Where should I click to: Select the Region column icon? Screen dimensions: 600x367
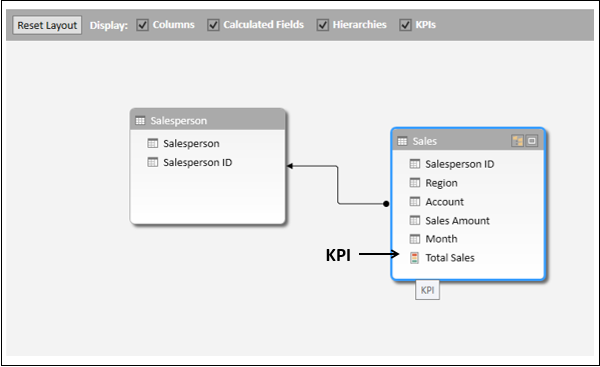pyautogui.click(x=415, y=183)
